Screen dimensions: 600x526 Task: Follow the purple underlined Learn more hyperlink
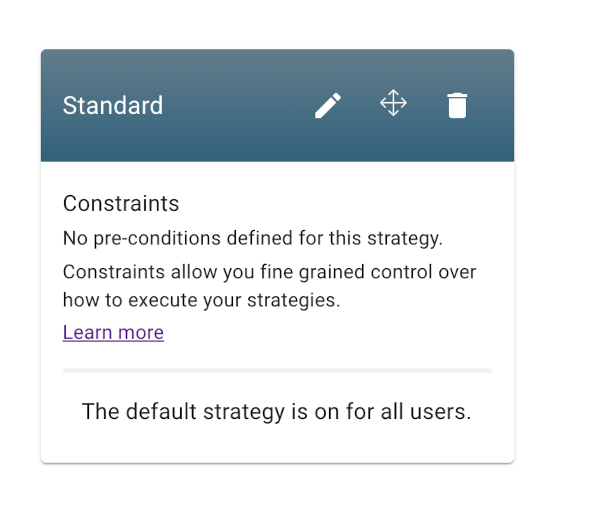113,332
